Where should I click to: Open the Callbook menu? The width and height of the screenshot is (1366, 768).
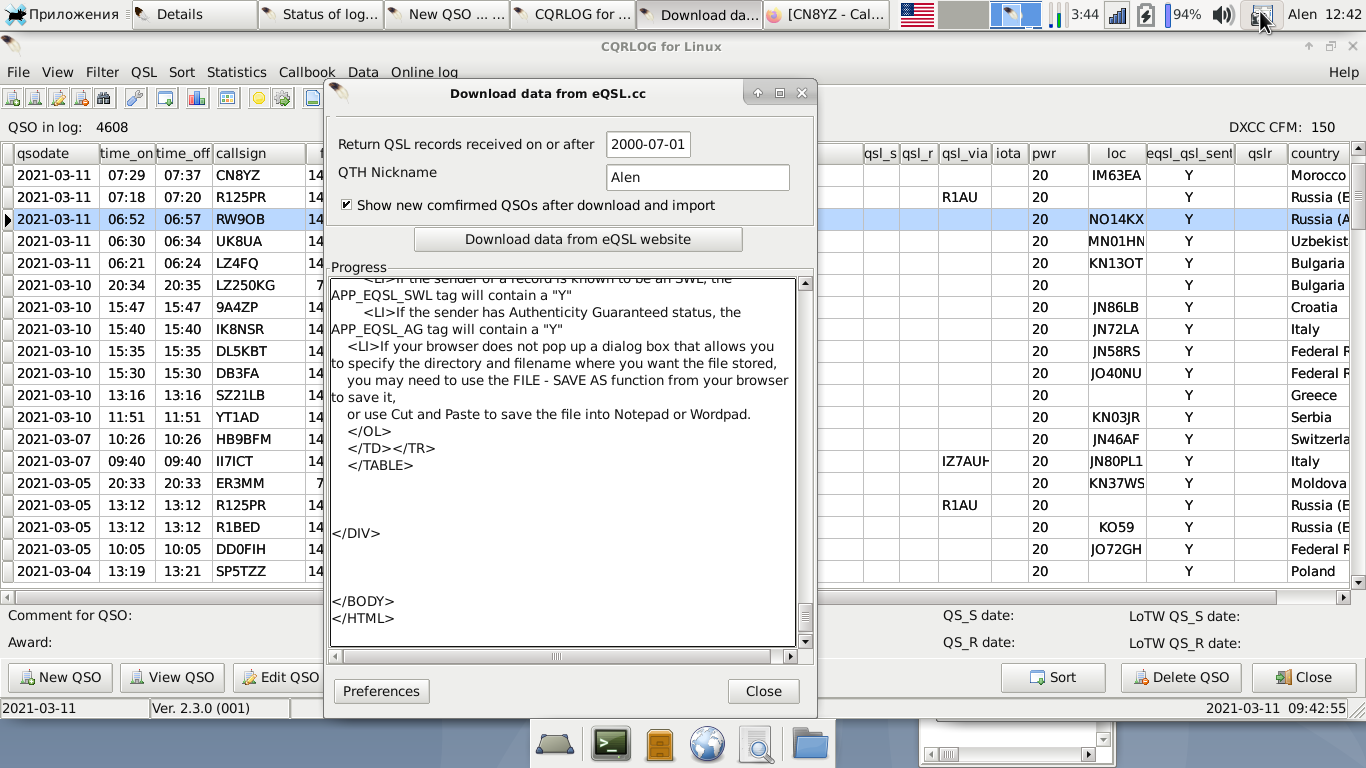point(307,72)
